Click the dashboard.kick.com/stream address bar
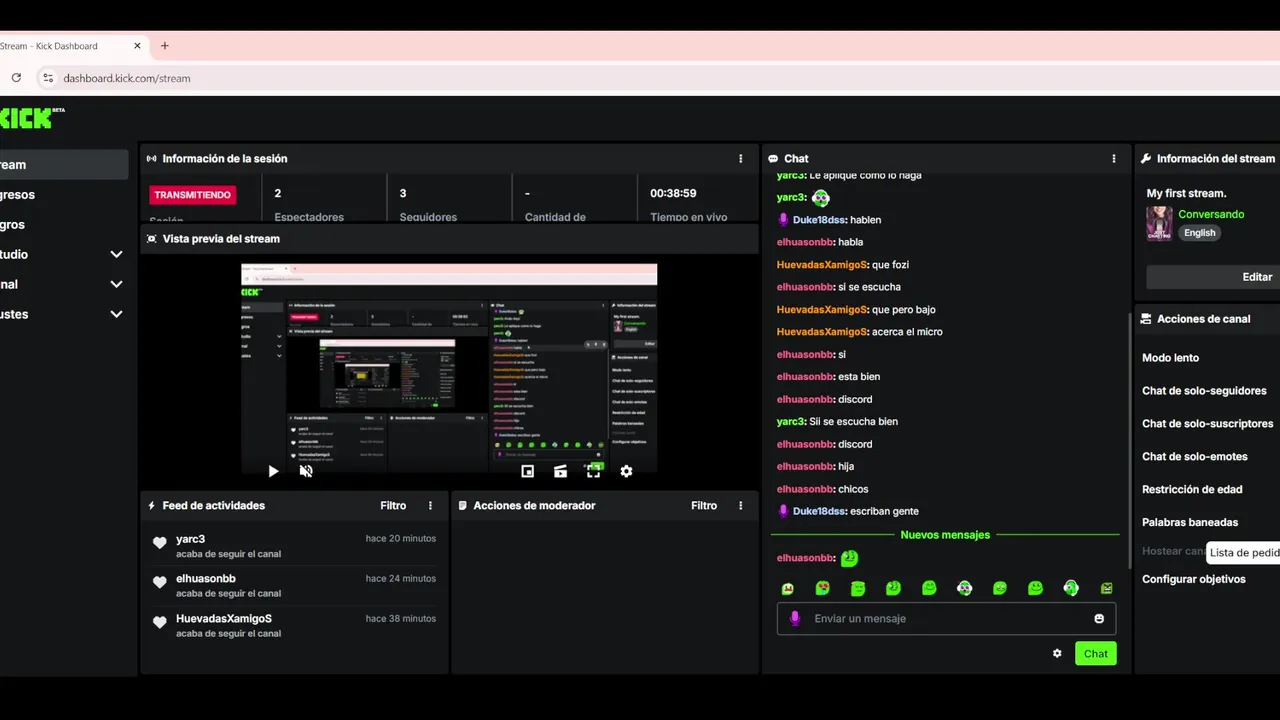The height and width of the screenshot is (720, 1280). pos(126,78)
